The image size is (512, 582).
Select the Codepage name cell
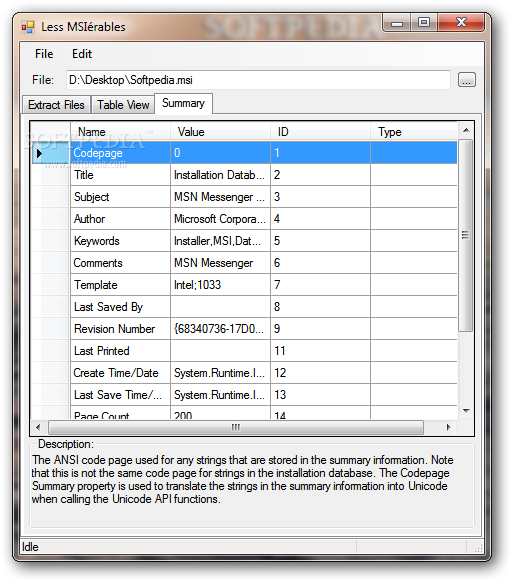[120, 153]
